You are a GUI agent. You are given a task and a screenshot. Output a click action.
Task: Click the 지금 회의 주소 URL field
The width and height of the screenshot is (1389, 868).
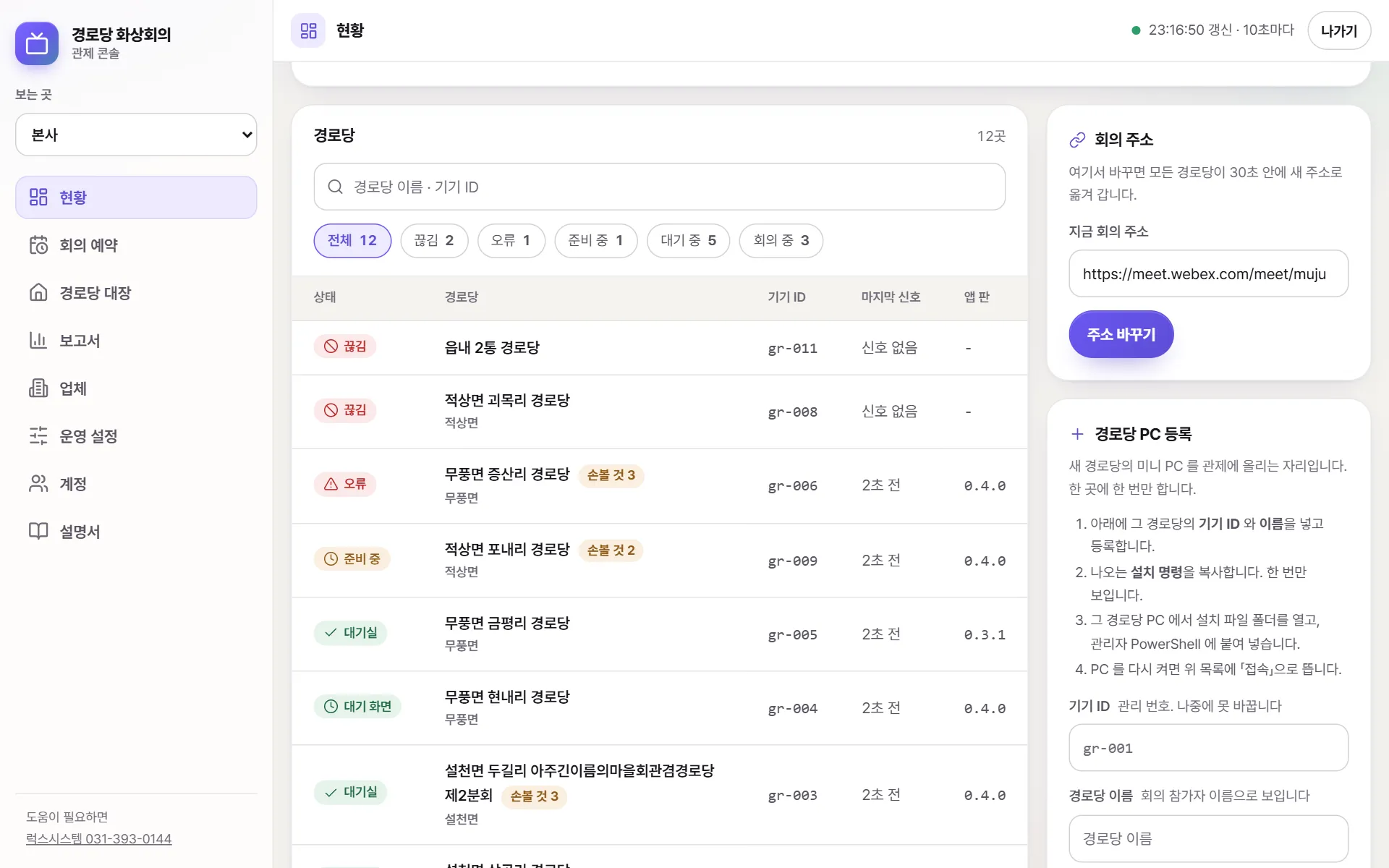(x=1208, y=273)
